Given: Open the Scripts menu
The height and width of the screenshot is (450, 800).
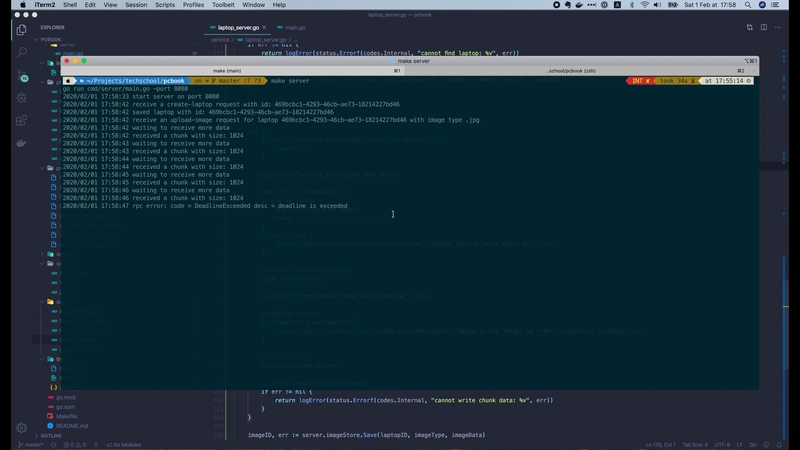Looking at the screenshot, I should click(x=165, y=5).
